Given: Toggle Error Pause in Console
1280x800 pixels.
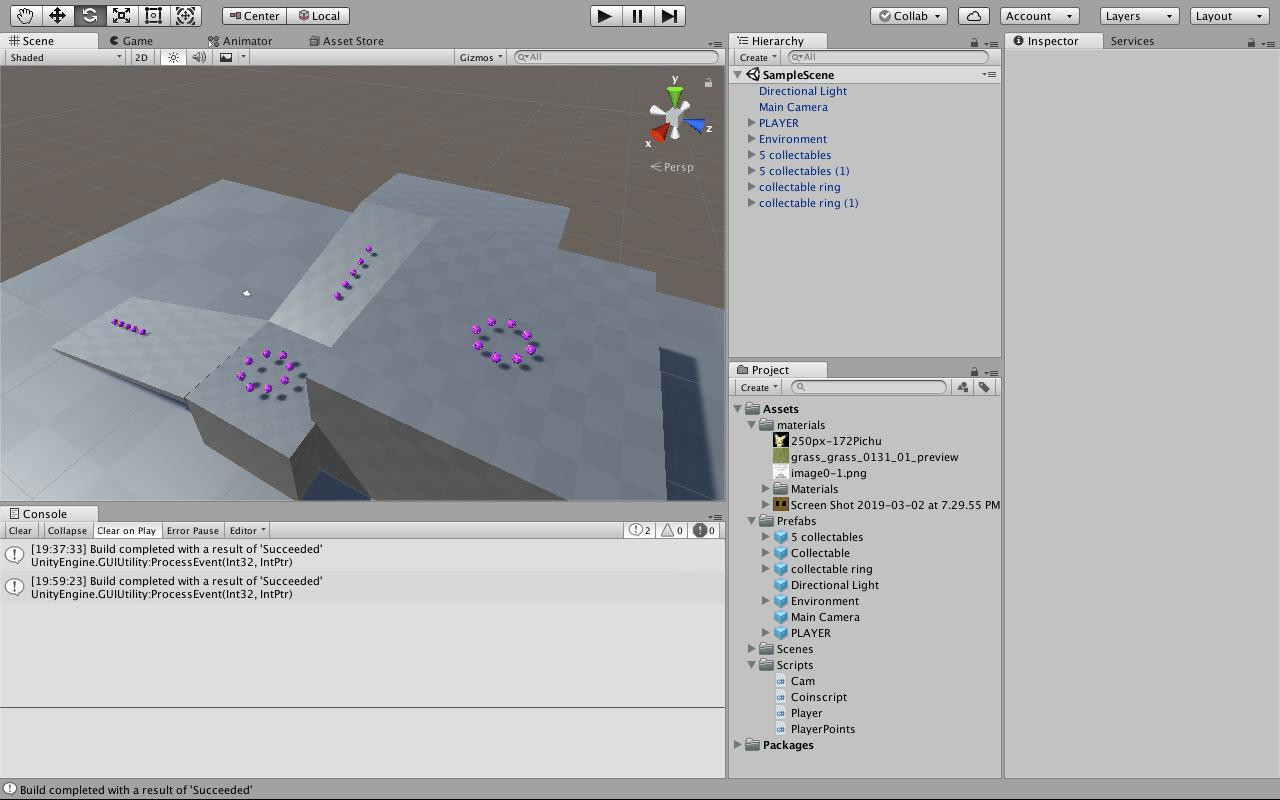Looking at the screenshot, I should tap(192, 530).
